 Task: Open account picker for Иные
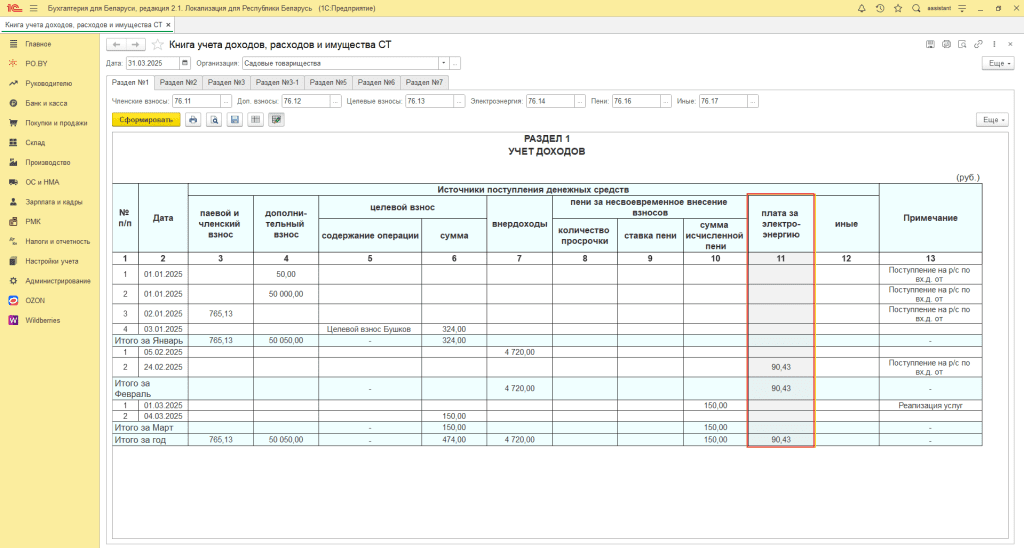tap(753, 101)
